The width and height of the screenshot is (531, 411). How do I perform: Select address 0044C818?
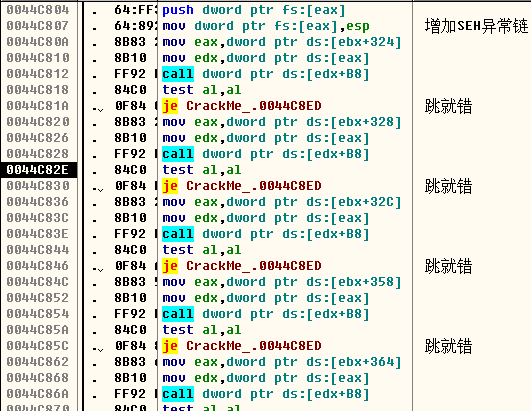tap(38, 90)
